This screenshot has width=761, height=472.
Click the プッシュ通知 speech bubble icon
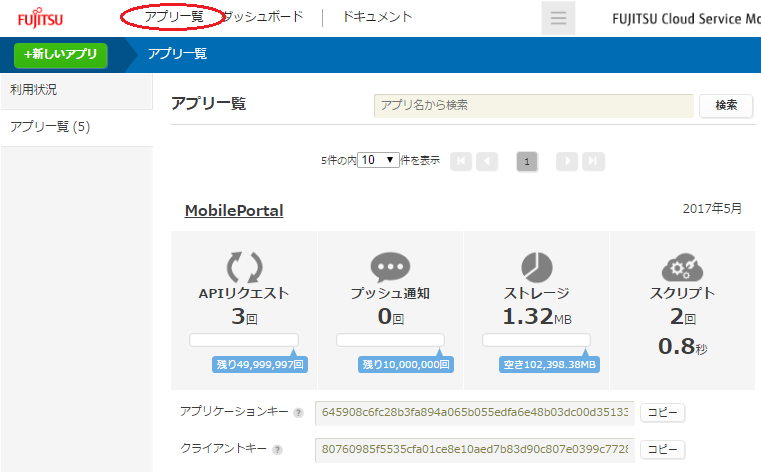[x=390, y=267]
